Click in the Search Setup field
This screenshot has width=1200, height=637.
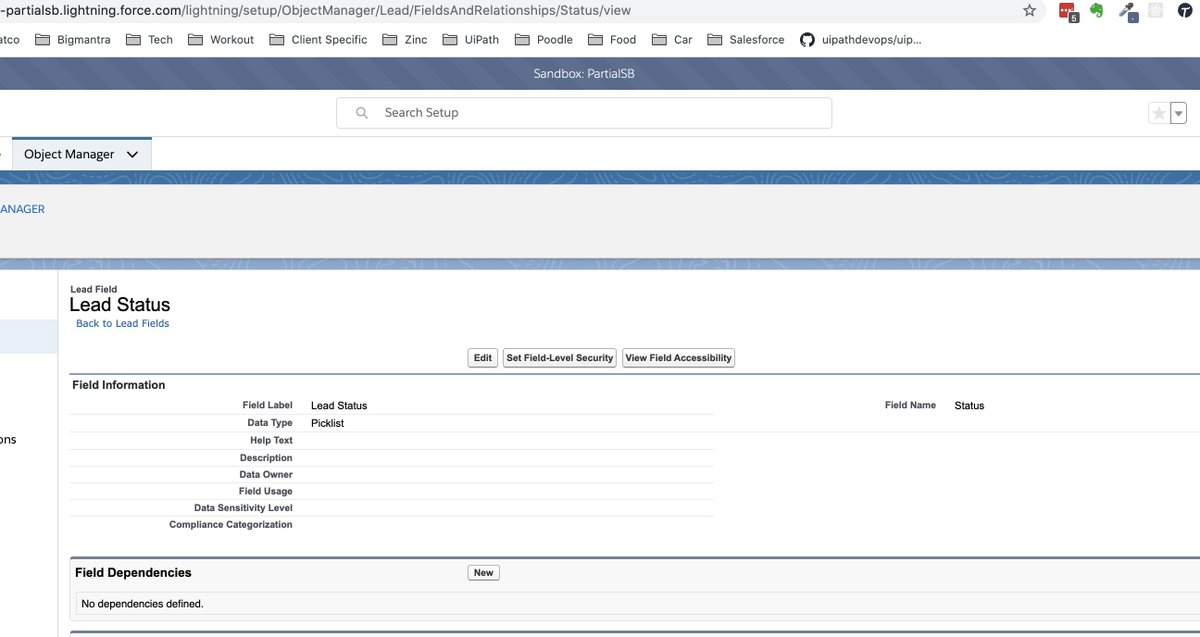[x=584, y=113]
